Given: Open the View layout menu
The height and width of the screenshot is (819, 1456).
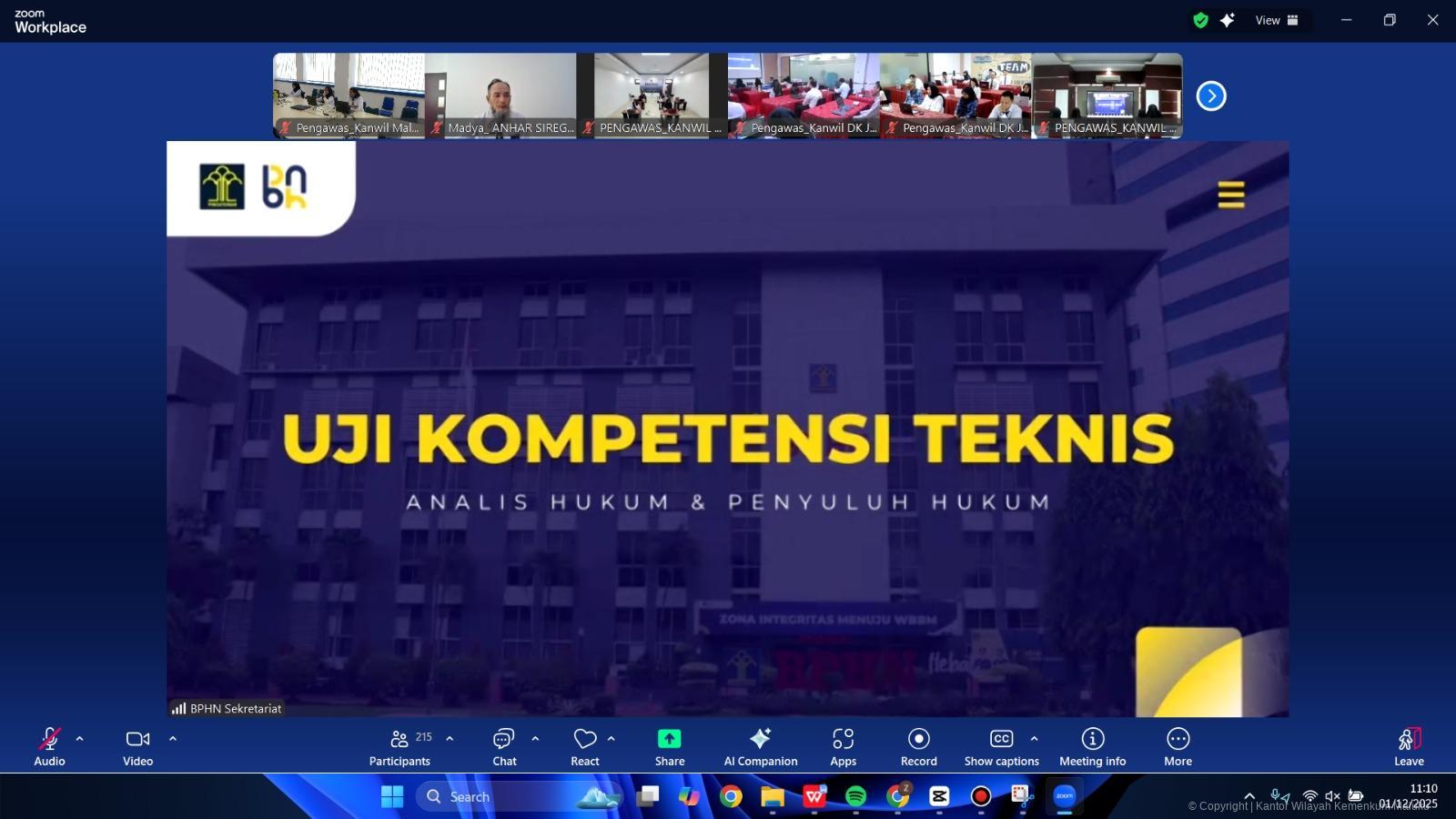Looking at the screenshot, I should [1277, 20].
